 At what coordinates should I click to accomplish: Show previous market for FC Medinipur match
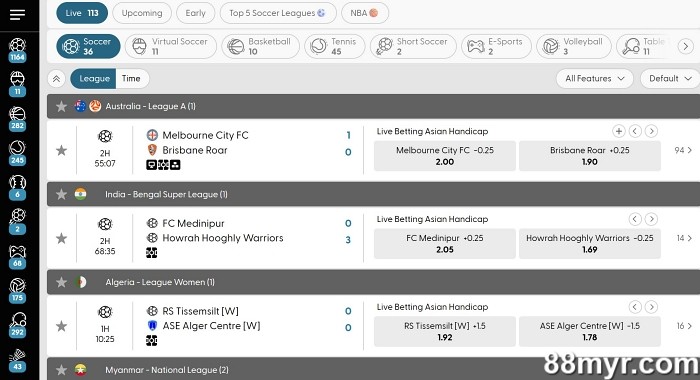[x=635, y=219]
